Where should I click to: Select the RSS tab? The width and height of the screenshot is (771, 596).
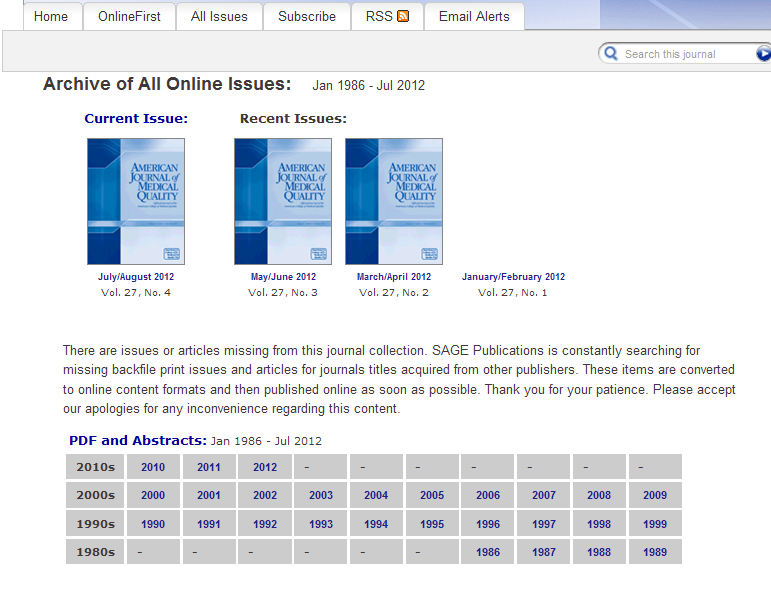387,16
